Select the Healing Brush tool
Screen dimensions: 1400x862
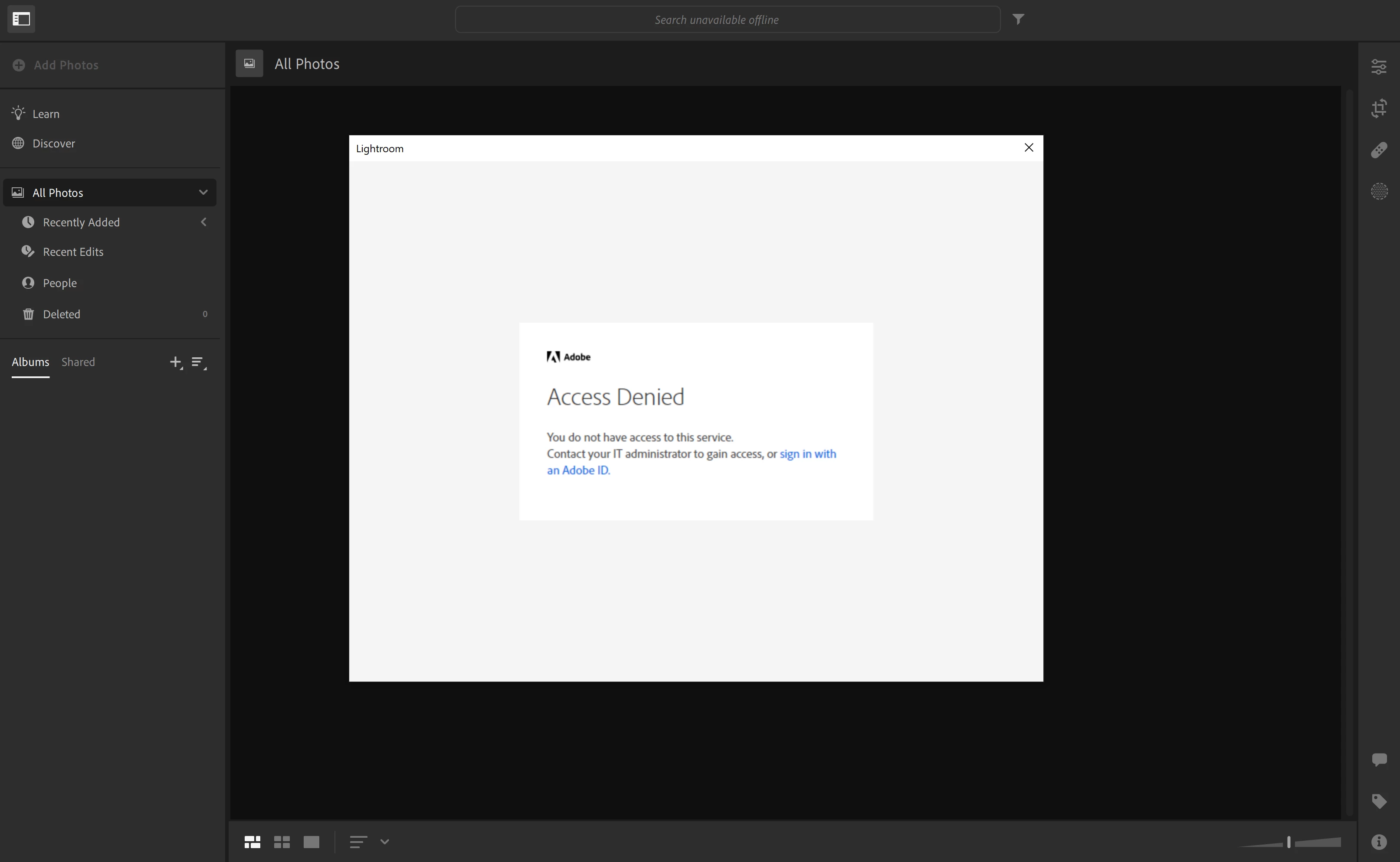coord(1378,150)
